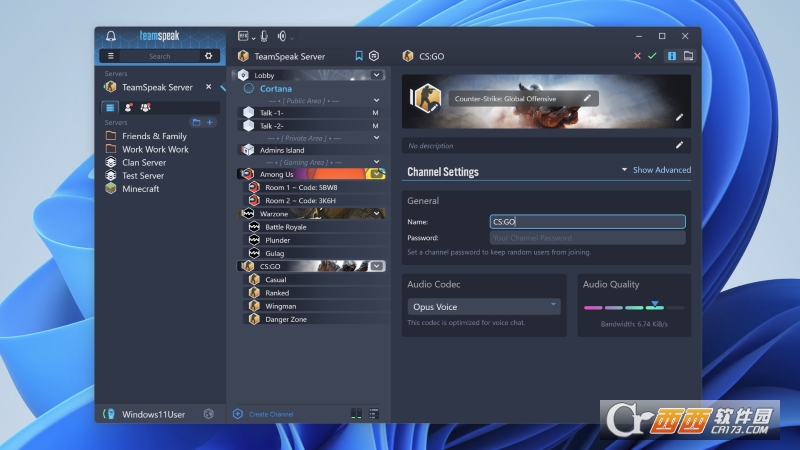Open the speaker options dropdown arrow
The image size is (800, 450).
pos(292,38)
